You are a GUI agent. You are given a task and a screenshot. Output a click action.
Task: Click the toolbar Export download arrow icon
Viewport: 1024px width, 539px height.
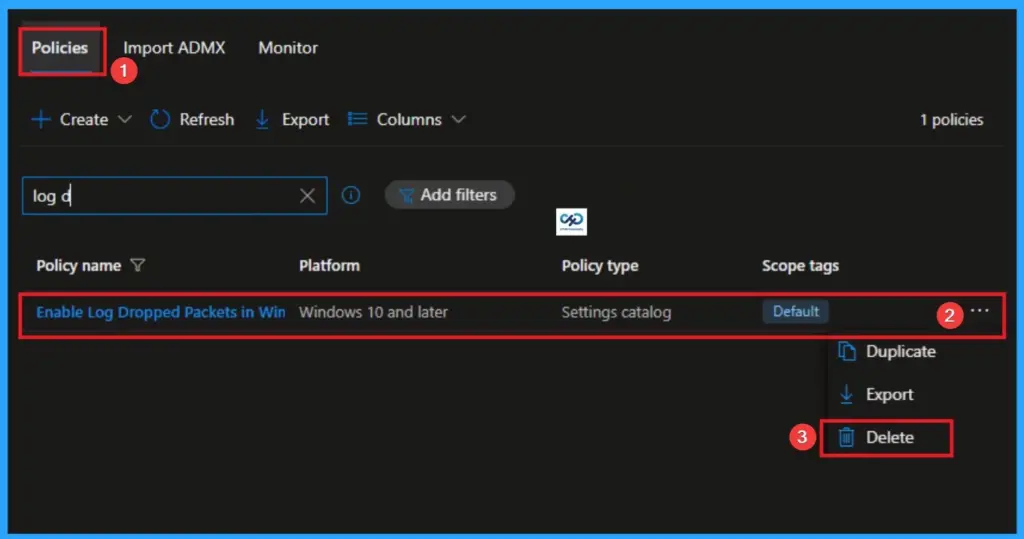point(262,120)
